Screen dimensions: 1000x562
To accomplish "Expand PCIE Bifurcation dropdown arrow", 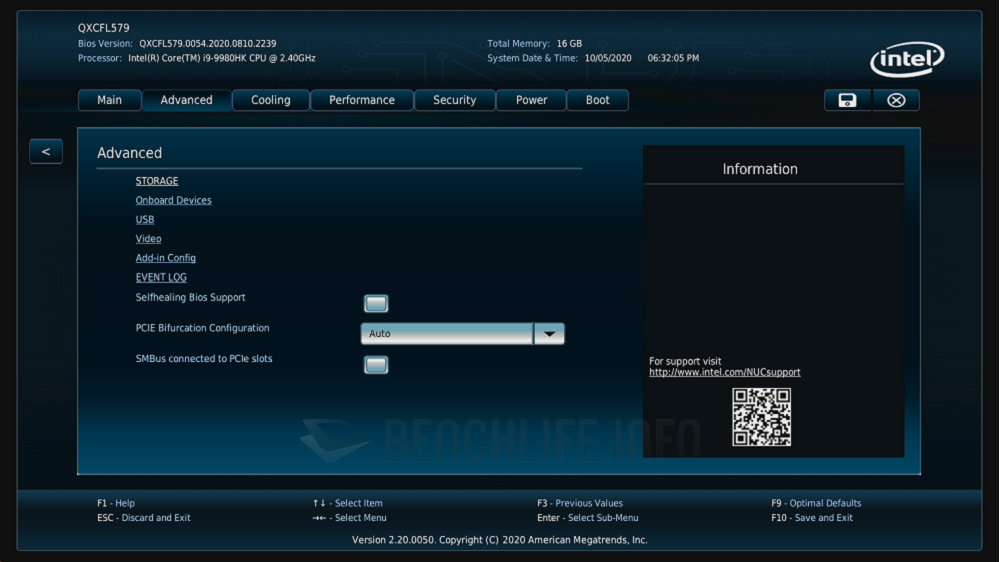I will [549, 334].
